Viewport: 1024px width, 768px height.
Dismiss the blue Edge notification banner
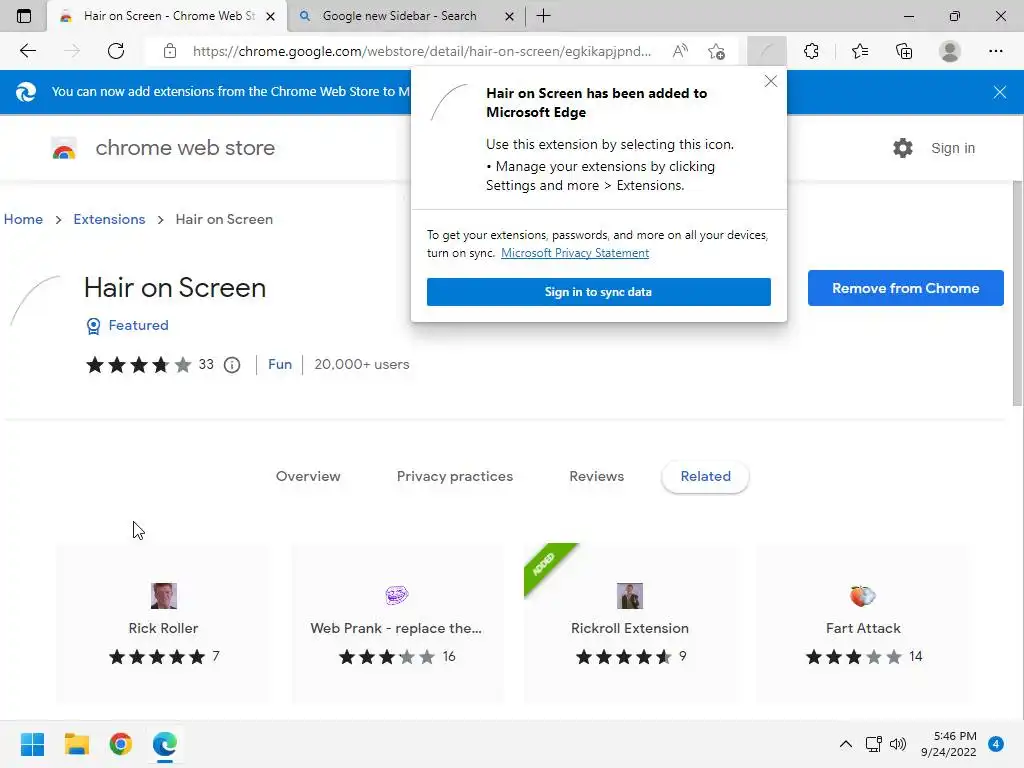pos(999,92)
